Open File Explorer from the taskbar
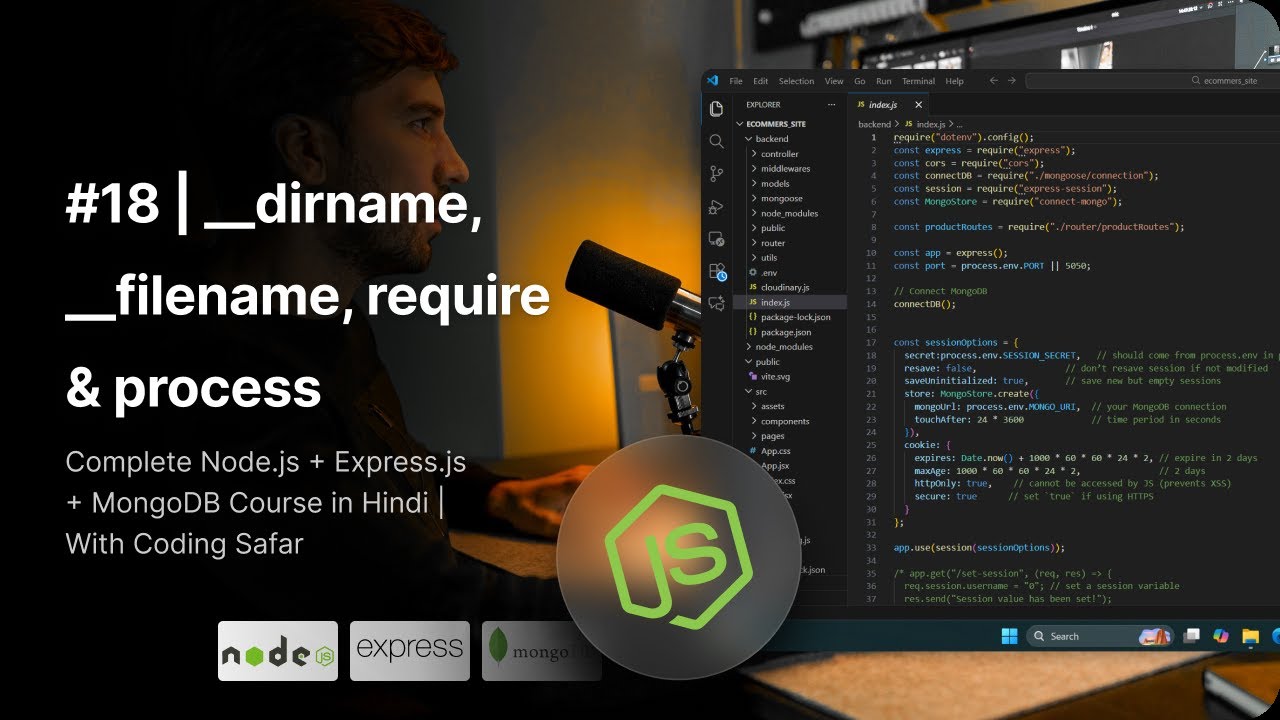The height and width of the screenshot is (720, 1280). coord(1249,636)
